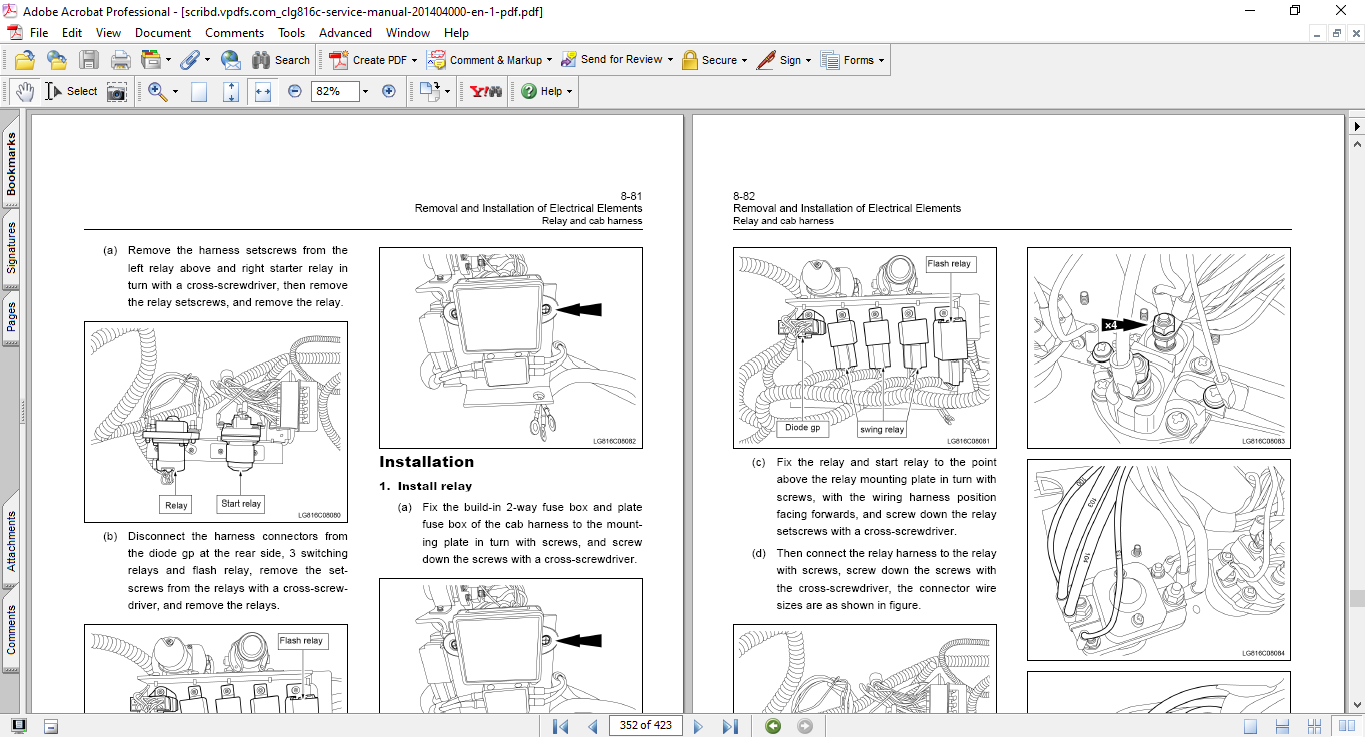The height and width of the screenshot is (737, 1365).
Task: Click the Print icon in toolbar
Action: pos(120,60)
